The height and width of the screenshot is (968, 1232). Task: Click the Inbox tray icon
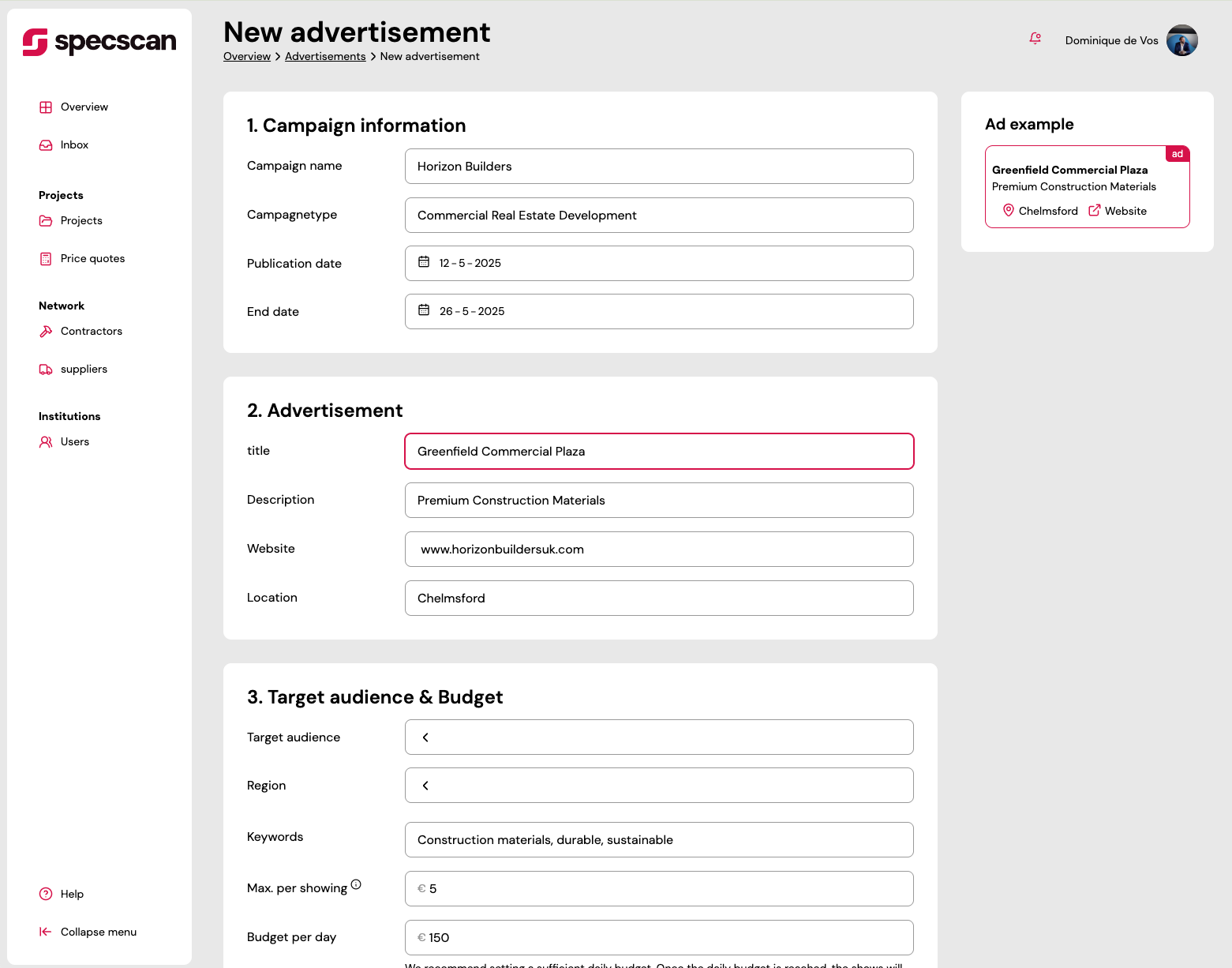tap(46, 145)
